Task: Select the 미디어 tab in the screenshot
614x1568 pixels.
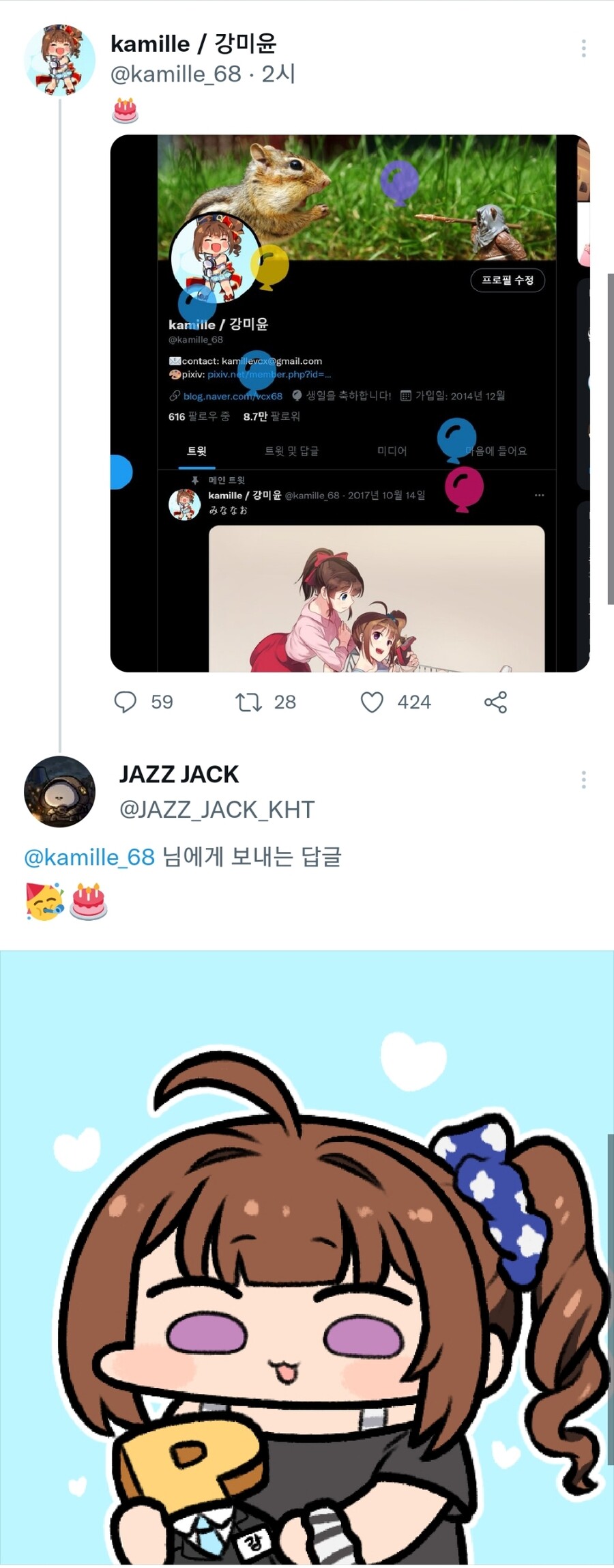Action: [392, 451]
